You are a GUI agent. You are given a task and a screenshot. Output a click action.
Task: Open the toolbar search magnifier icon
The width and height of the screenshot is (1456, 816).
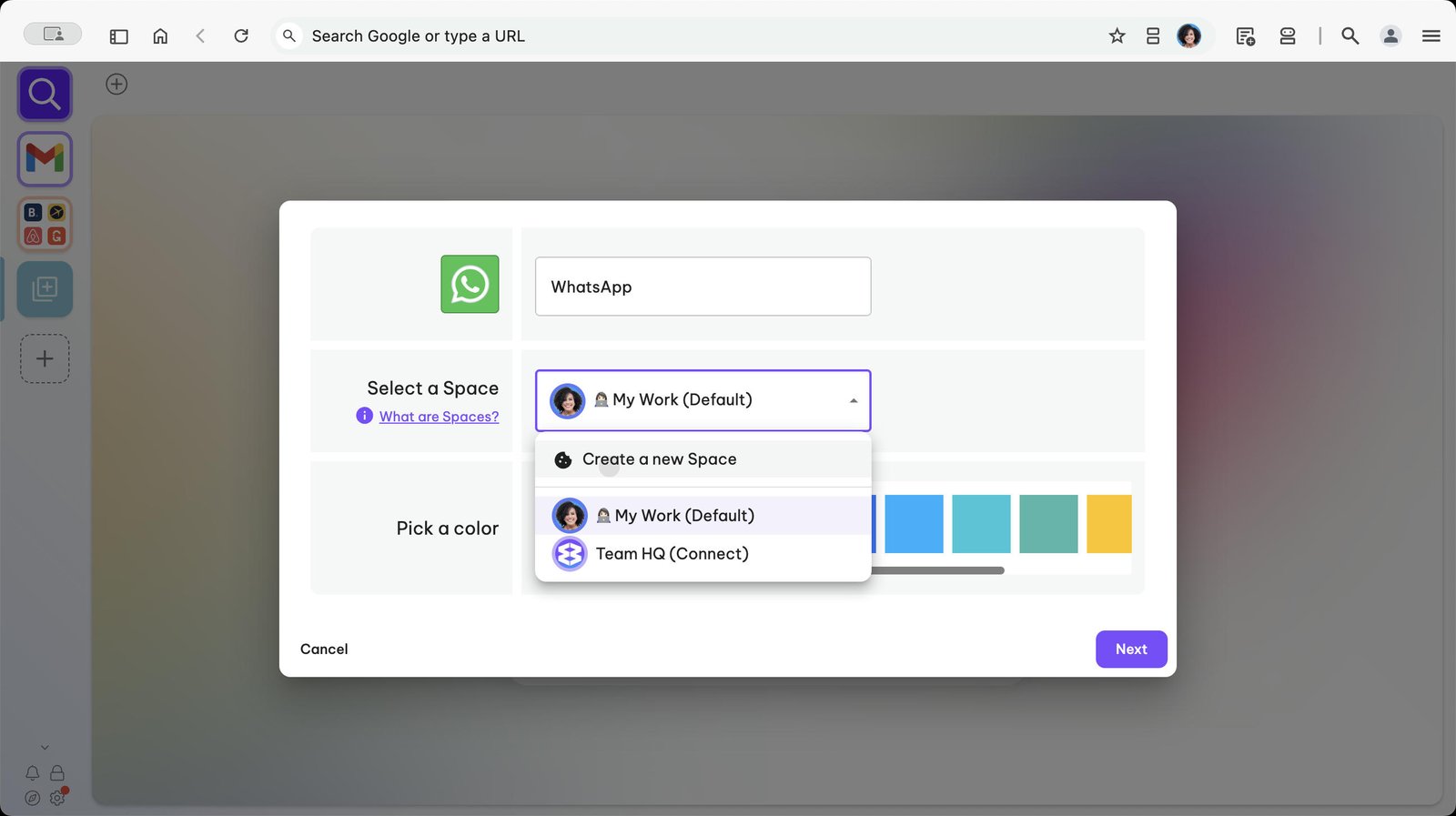(x=1350, y=36)
